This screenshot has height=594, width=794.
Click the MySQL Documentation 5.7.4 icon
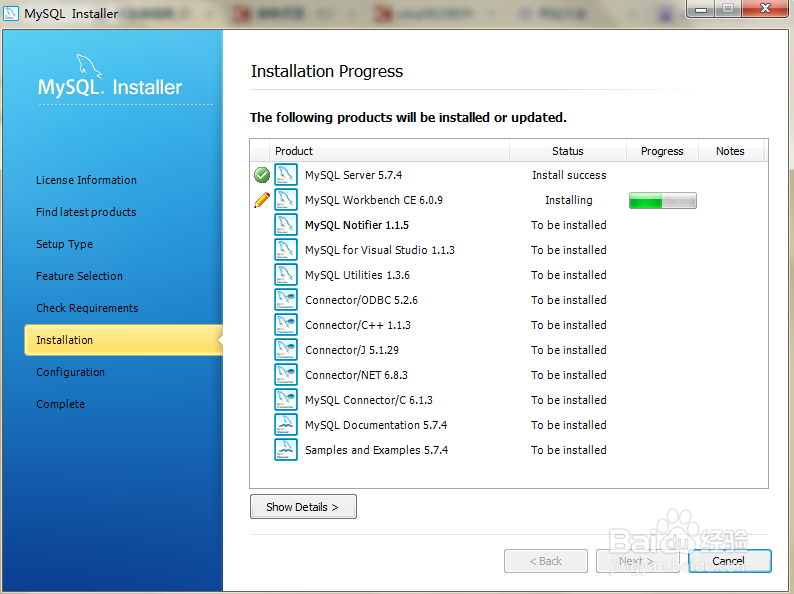click(286, 425)
